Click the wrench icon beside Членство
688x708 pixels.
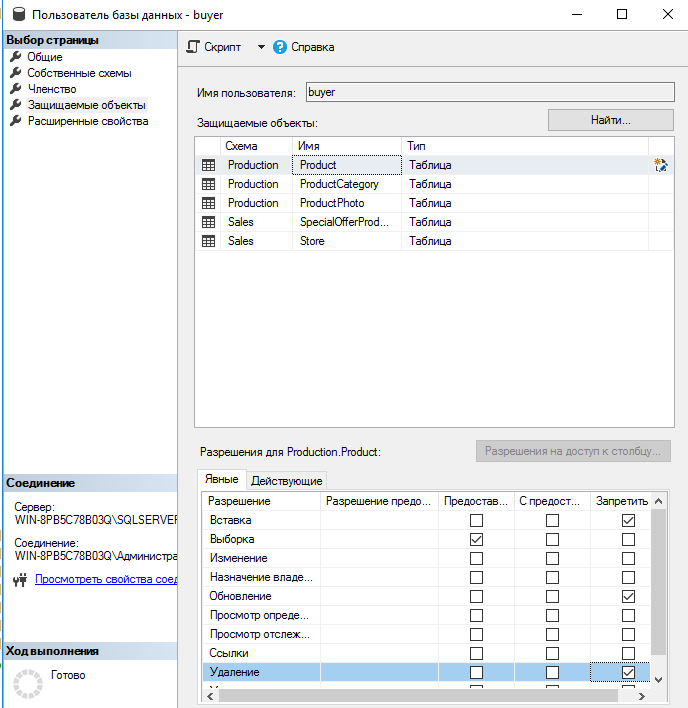[x=16, y=89]
